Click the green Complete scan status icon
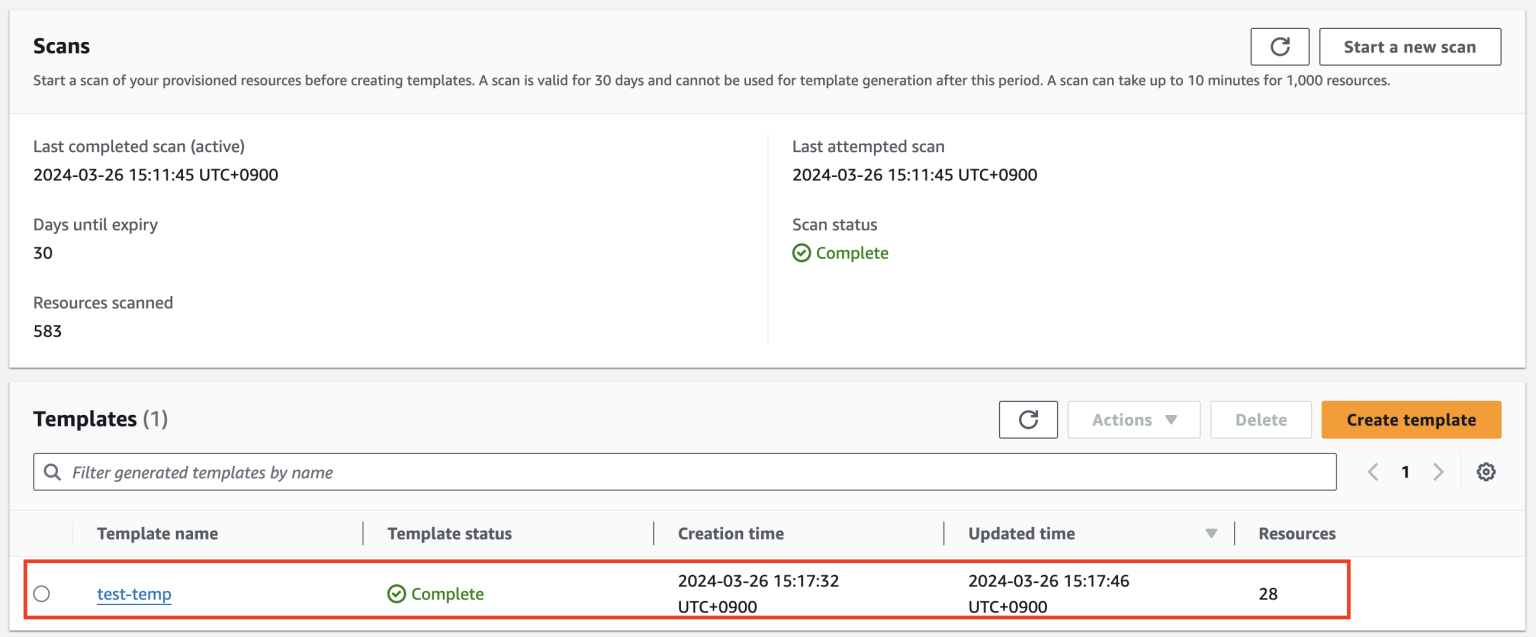Viewport: 1536px width, 637px height. 801,252
